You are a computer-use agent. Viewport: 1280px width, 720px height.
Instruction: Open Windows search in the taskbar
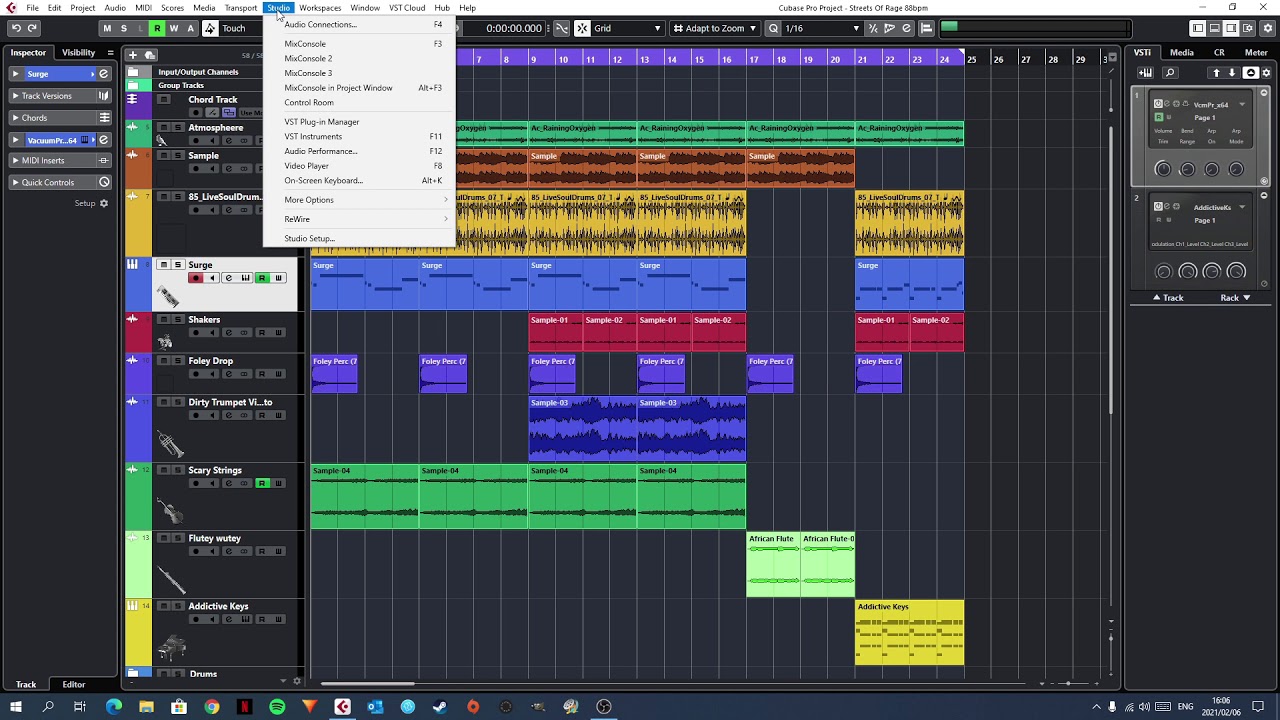coord(47,707)
